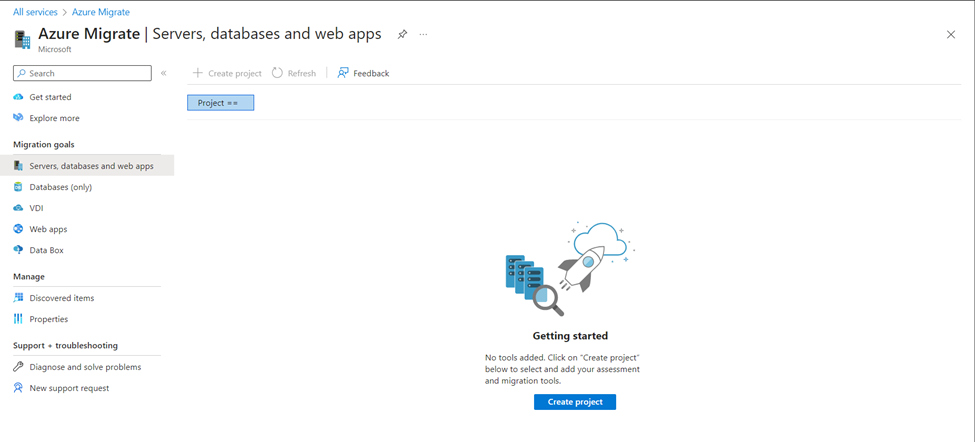
Task: Open the ellipsis more options menu
Action: 423,34
